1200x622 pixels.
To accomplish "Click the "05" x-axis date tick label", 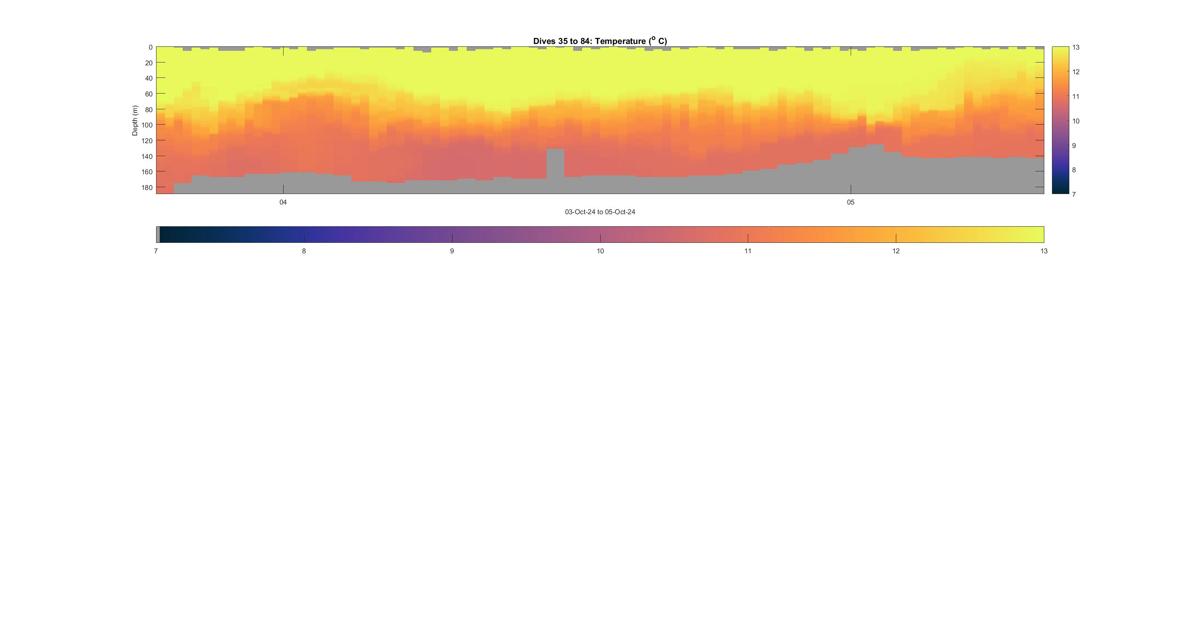I will 851,202.
